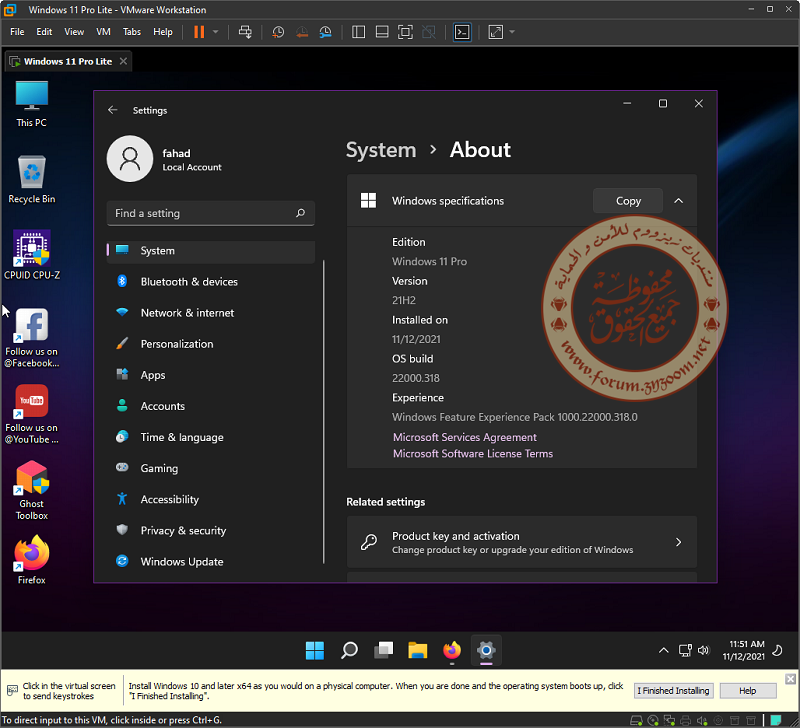Select the Ghost Toolbox desktop shortcut
This screenshot has width=800, height=728.
32,490
